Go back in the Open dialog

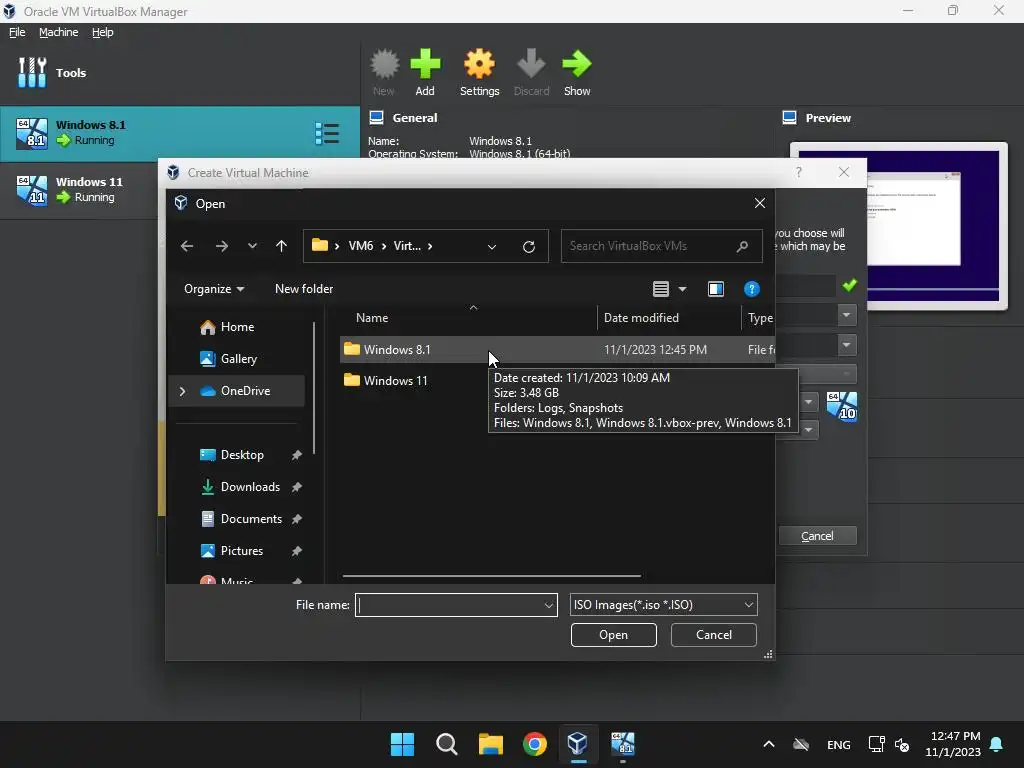[x=187, y=246]
